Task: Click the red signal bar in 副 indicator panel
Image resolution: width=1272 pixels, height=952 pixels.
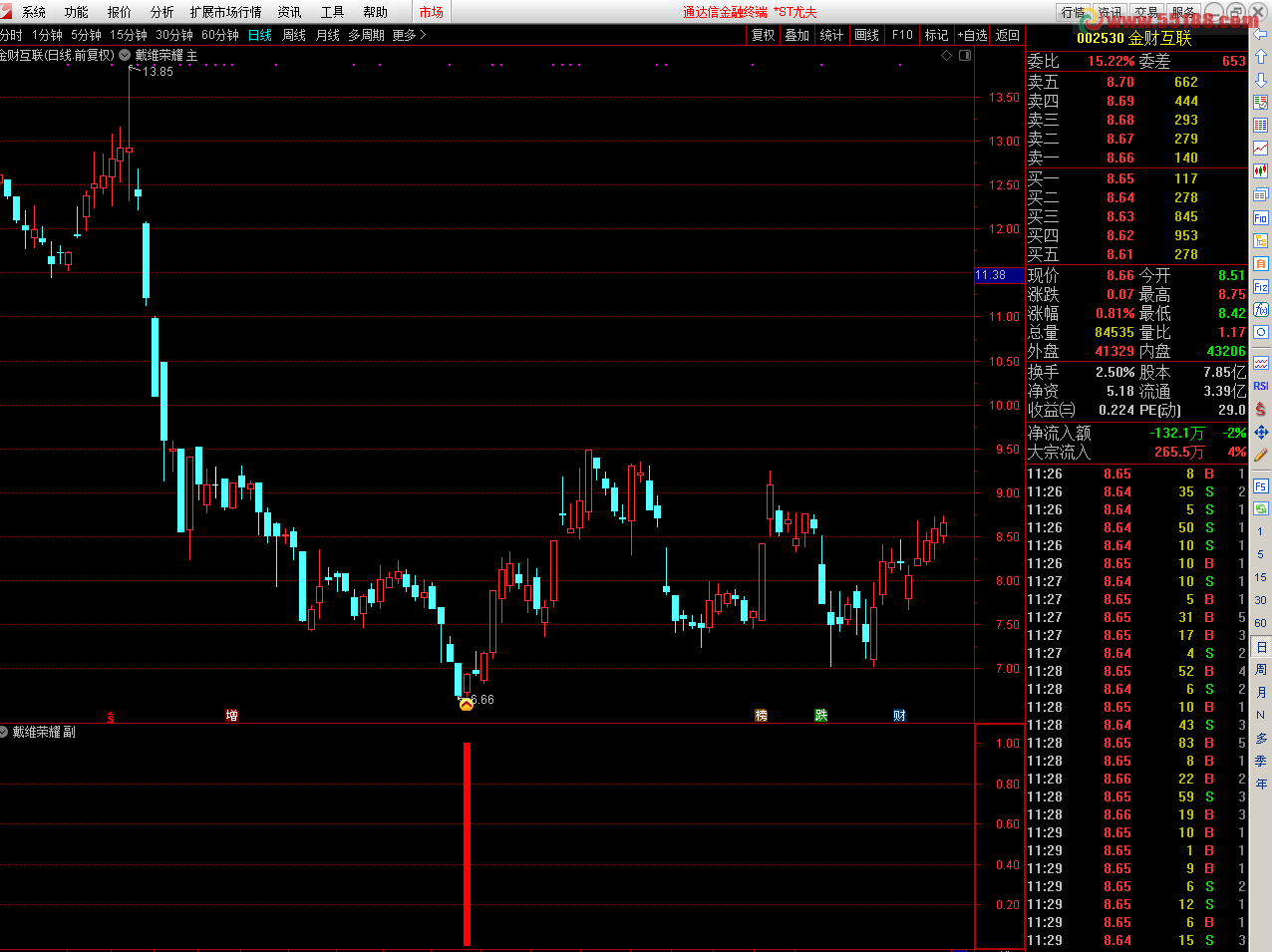Action: point(467,843)
